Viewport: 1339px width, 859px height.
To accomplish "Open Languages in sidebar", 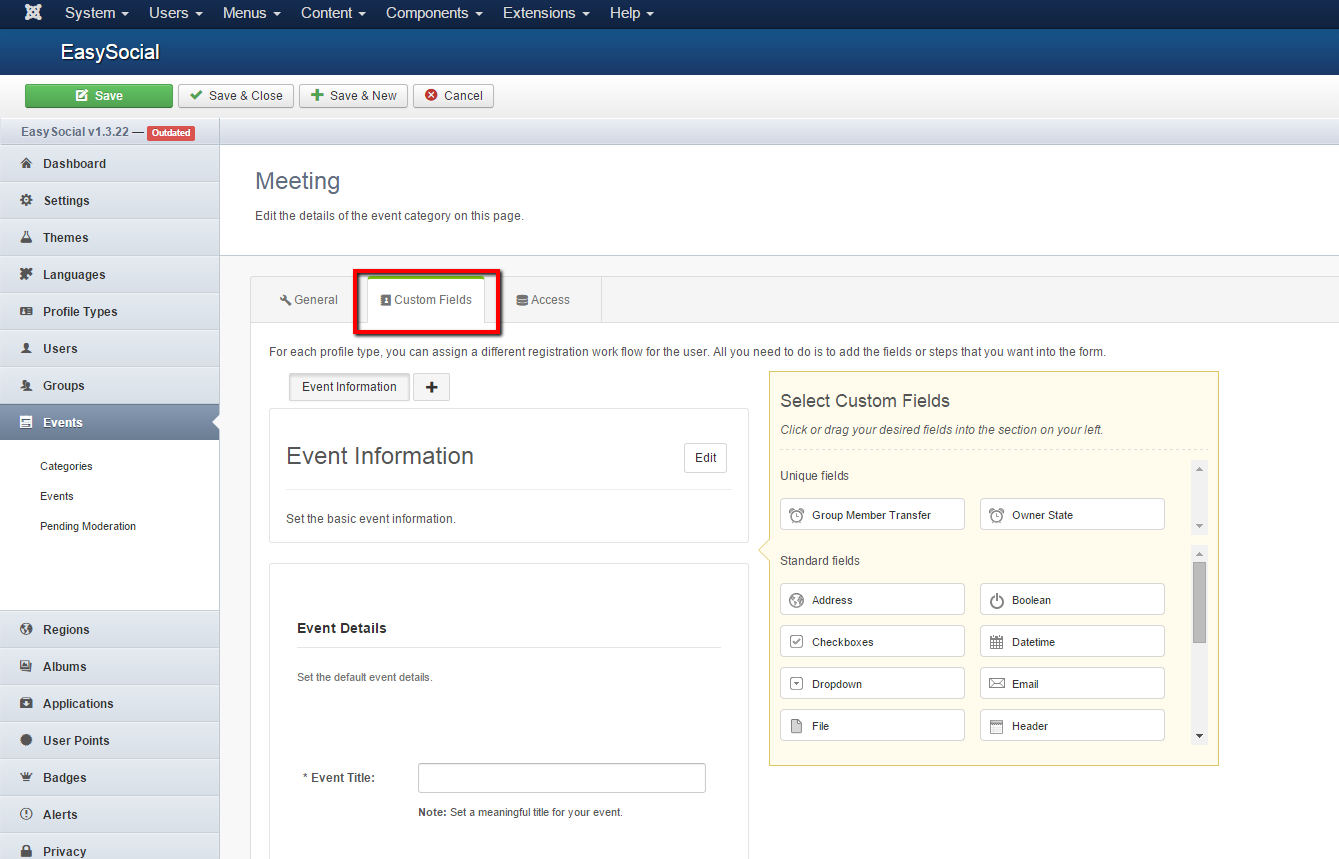I will pyautogui.click(x=109, y=275).
